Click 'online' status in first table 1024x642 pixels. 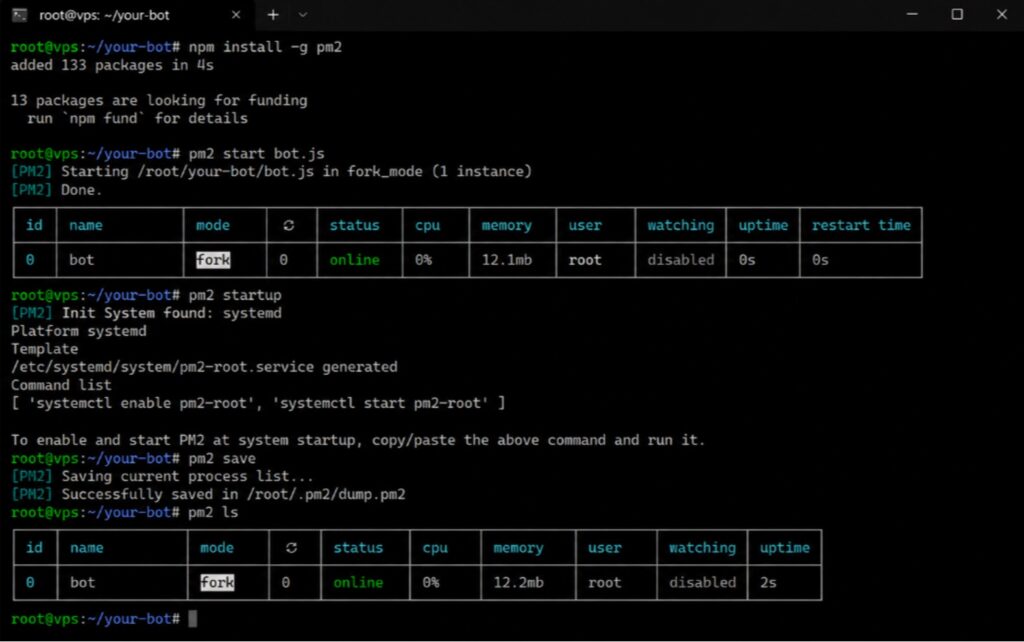point(354,260)
